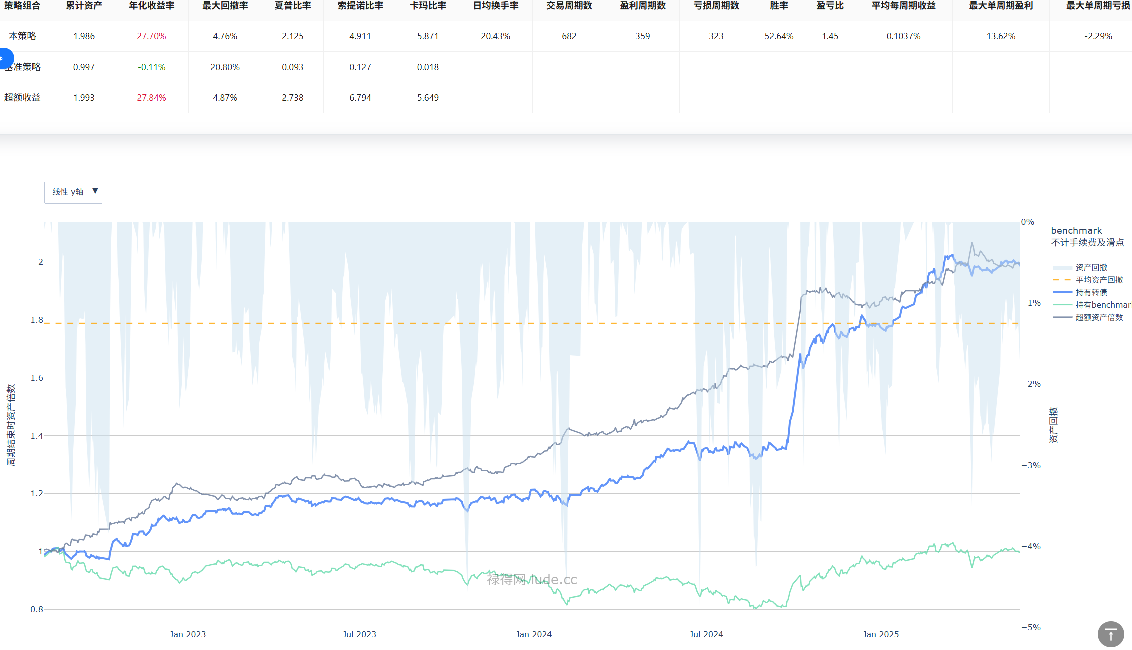
Task: Click the red 27.84% excess return value
Action: [152, 98]
